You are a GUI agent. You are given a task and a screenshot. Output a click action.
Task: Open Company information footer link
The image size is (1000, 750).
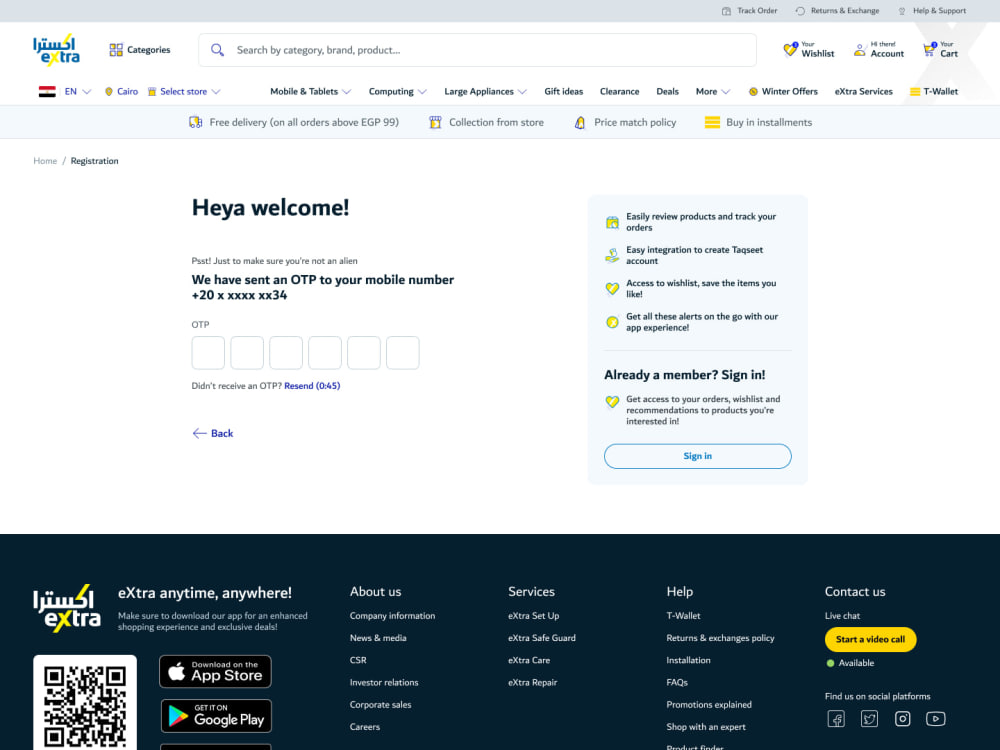point(392,616)
